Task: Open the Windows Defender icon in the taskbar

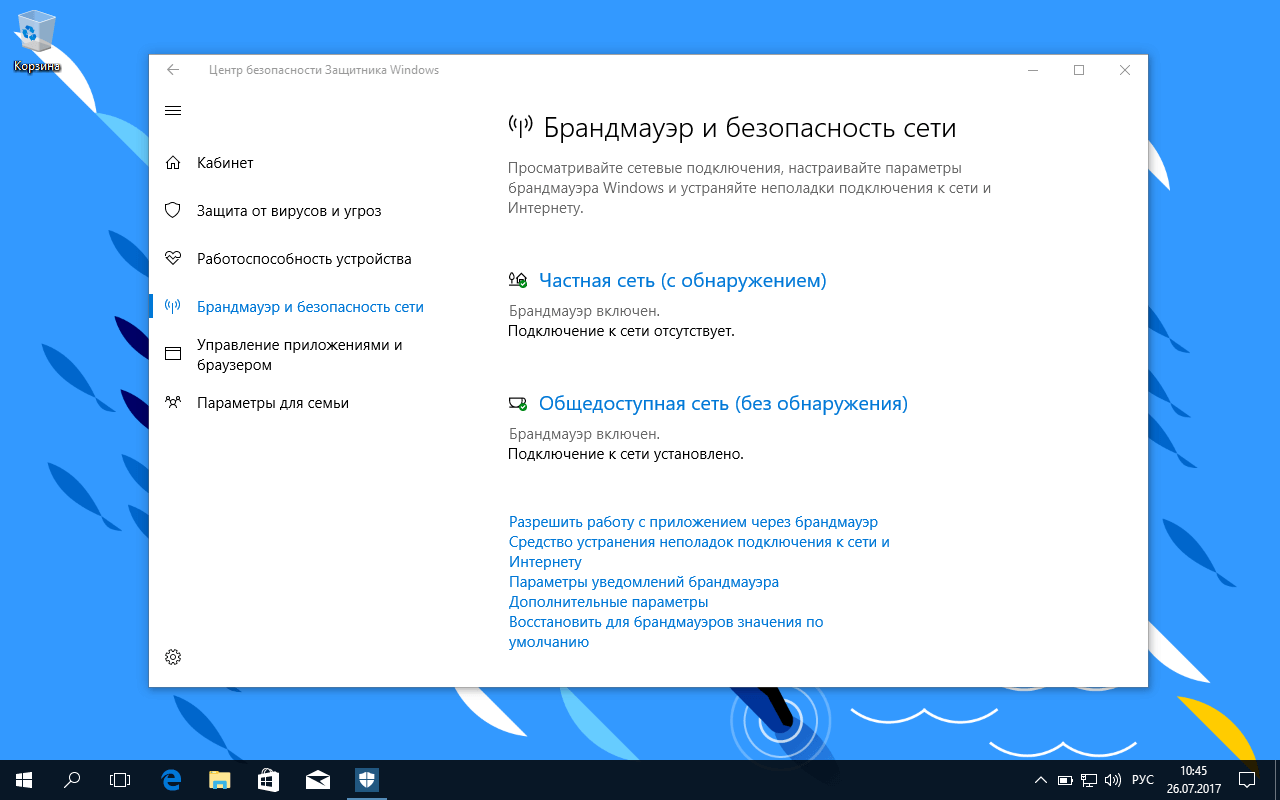Action: pyautogui.click(x=366, y=779)
